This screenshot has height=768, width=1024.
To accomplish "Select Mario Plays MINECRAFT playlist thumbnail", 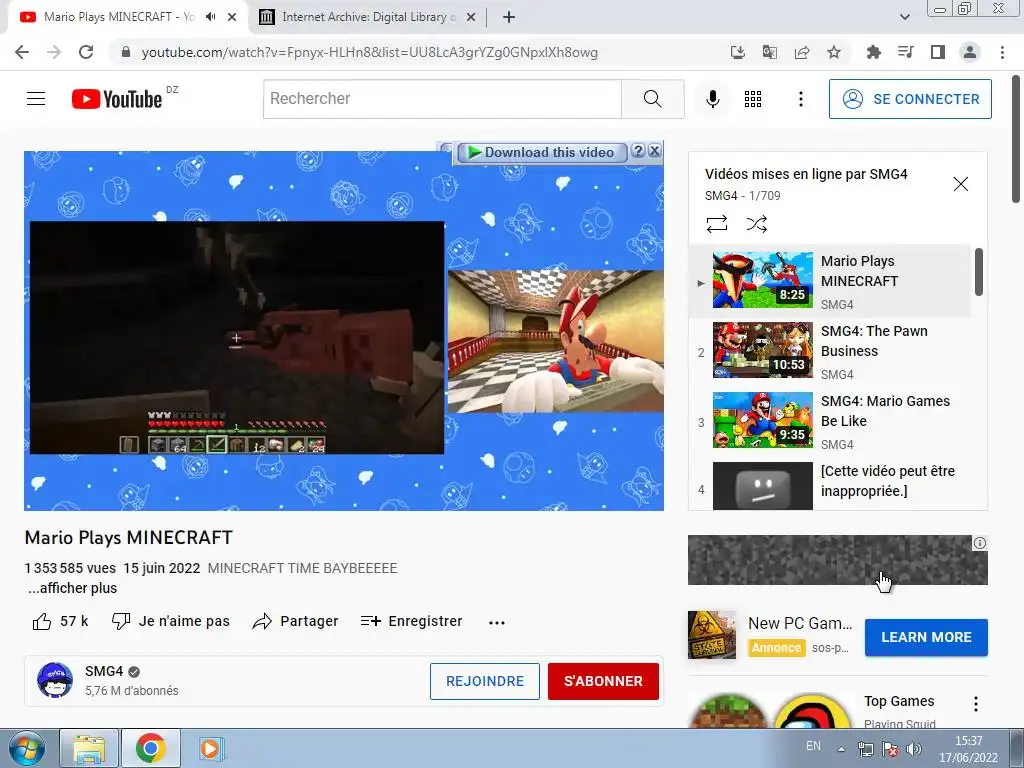I will coord(763,280).
